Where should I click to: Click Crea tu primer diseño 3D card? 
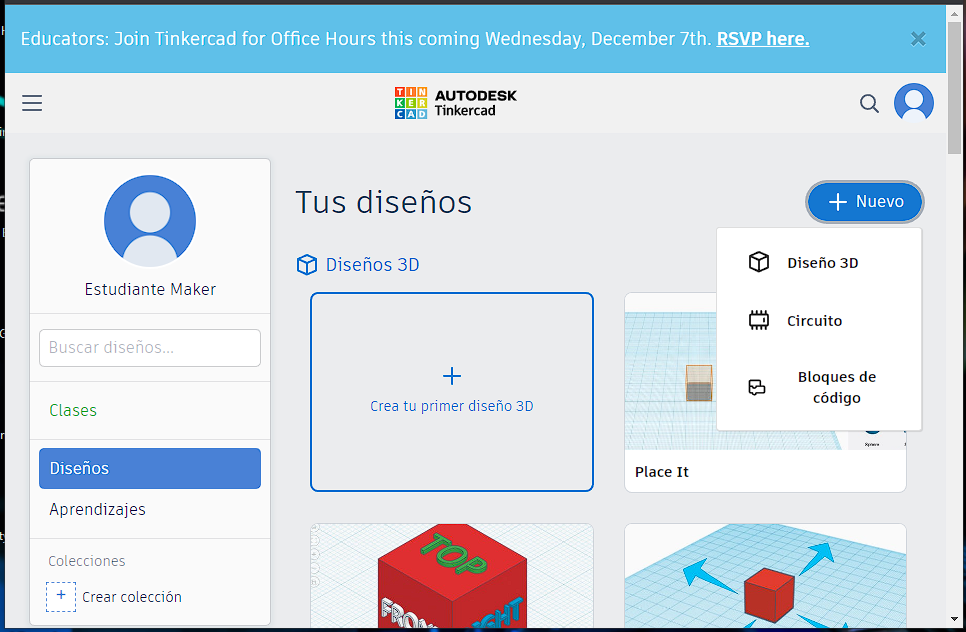tap(451, 391)
